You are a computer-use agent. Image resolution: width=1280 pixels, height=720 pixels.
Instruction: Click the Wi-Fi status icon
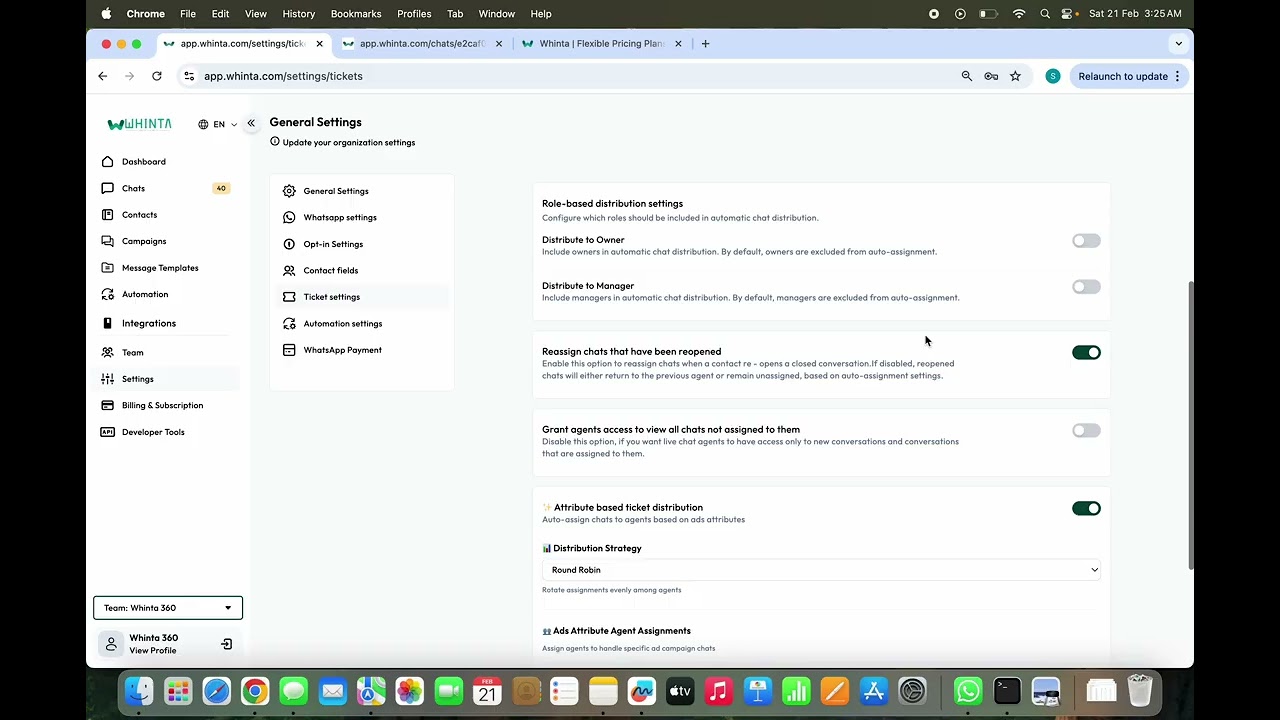tap(1019, 14)
